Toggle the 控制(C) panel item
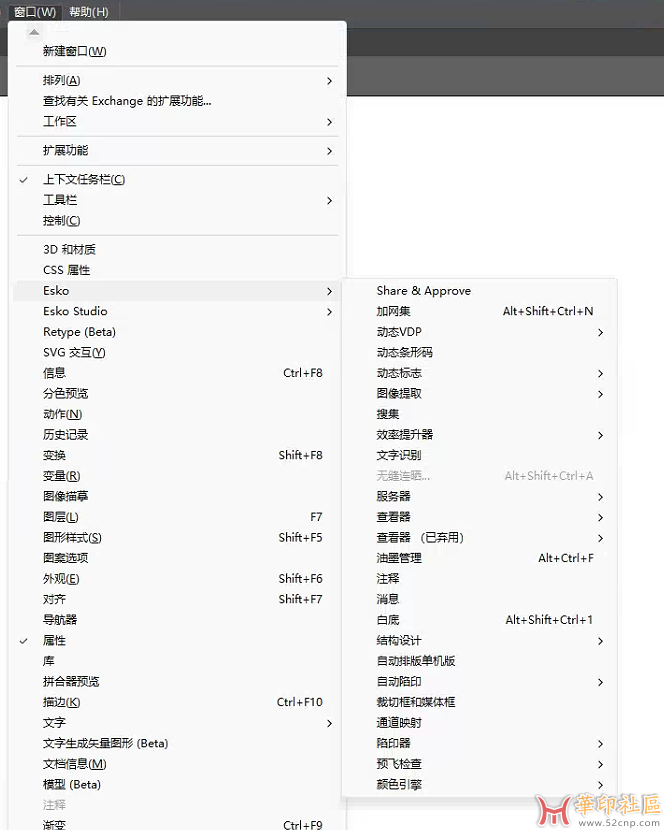 [177, 221]
